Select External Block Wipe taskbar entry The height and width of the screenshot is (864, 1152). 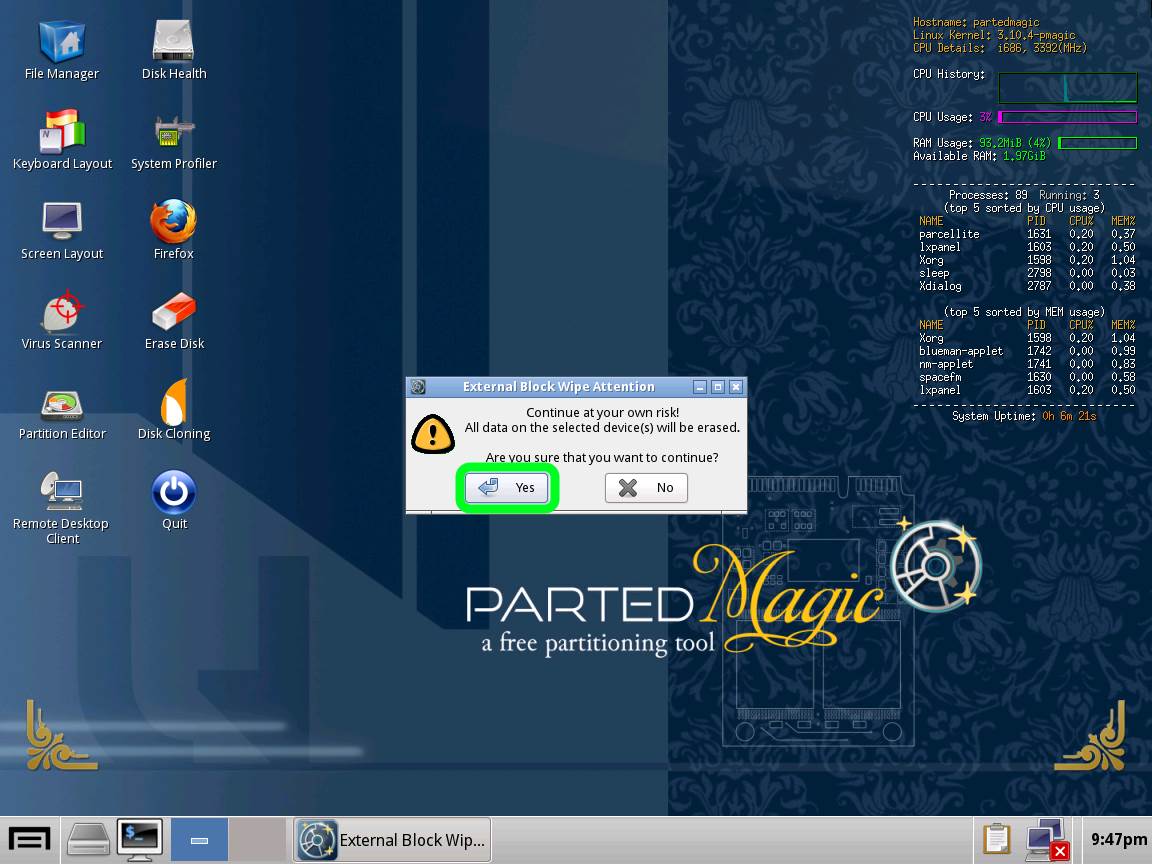pyautogui.click(x=392, y=840)
